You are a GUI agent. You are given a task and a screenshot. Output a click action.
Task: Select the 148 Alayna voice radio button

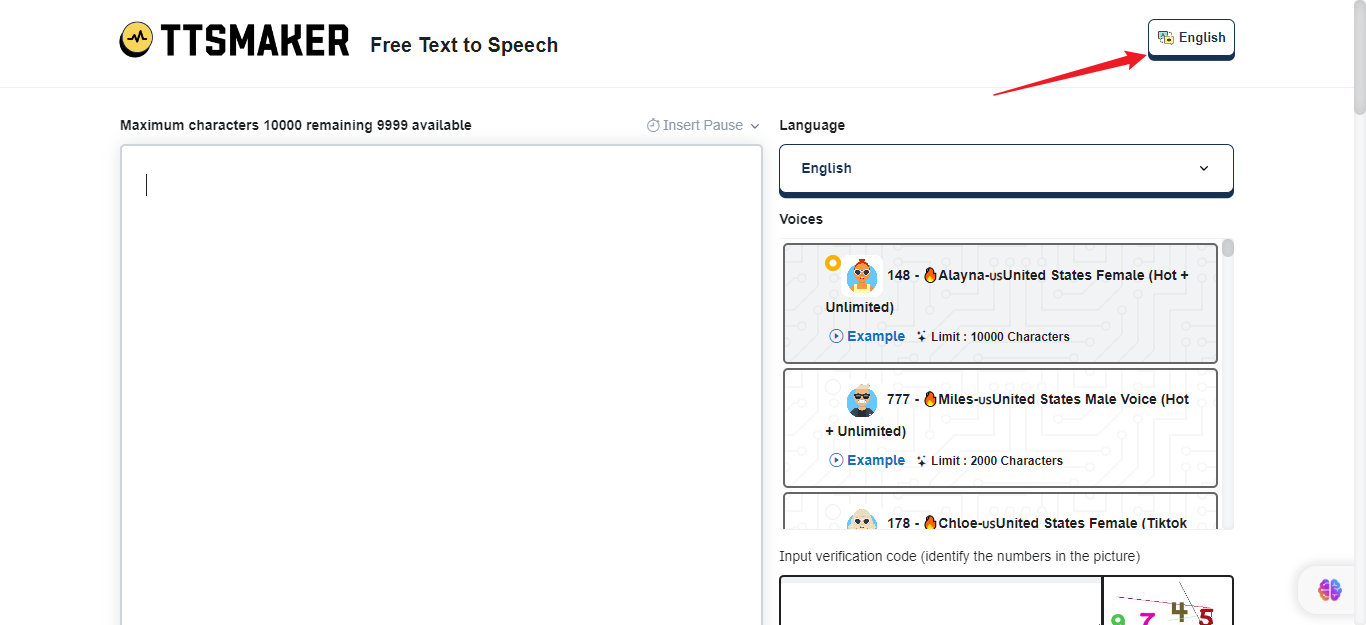(833, 263)
